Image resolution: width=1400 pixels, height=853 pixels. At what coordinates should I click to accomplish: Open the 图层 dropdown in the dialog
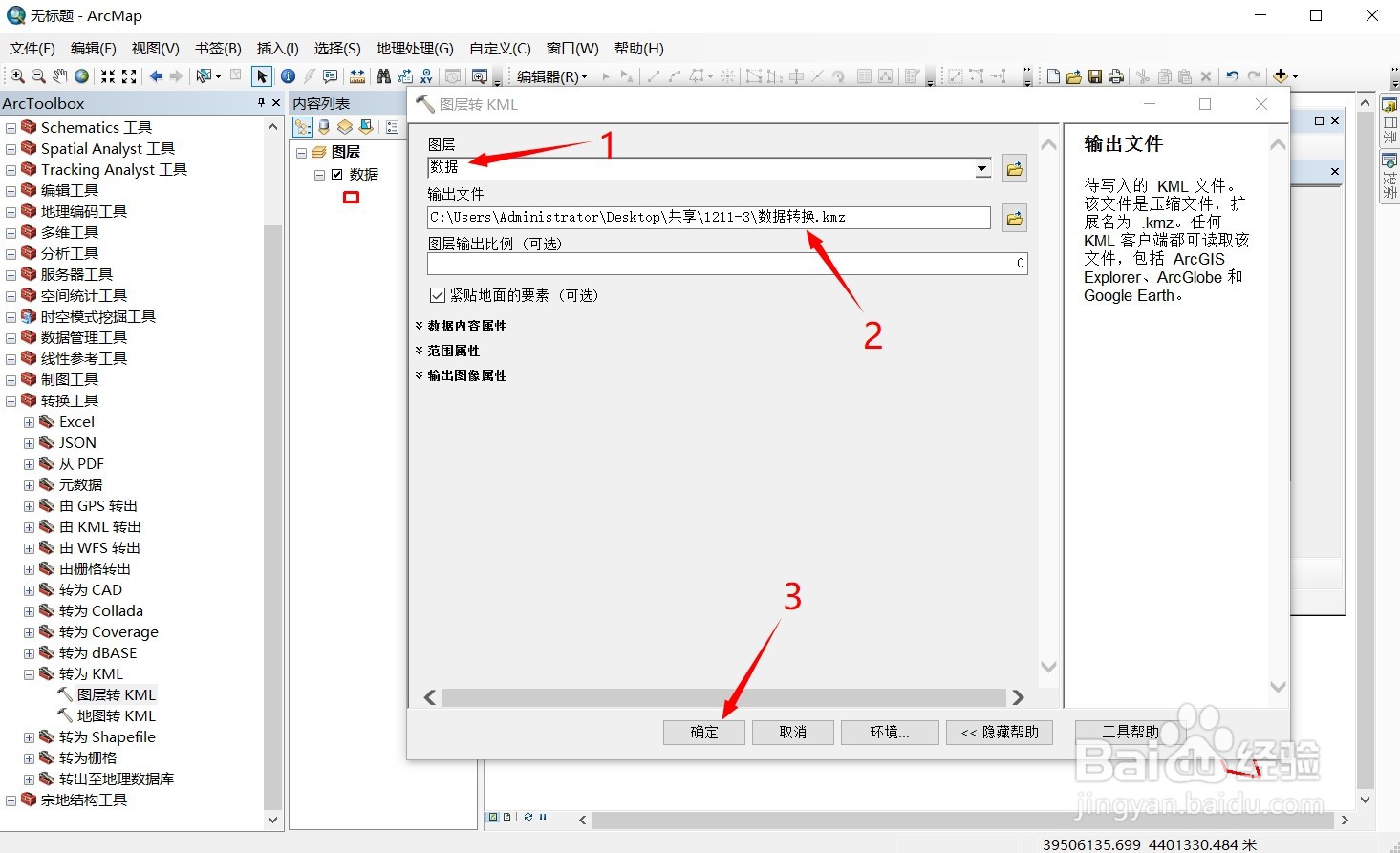point(982,168)
